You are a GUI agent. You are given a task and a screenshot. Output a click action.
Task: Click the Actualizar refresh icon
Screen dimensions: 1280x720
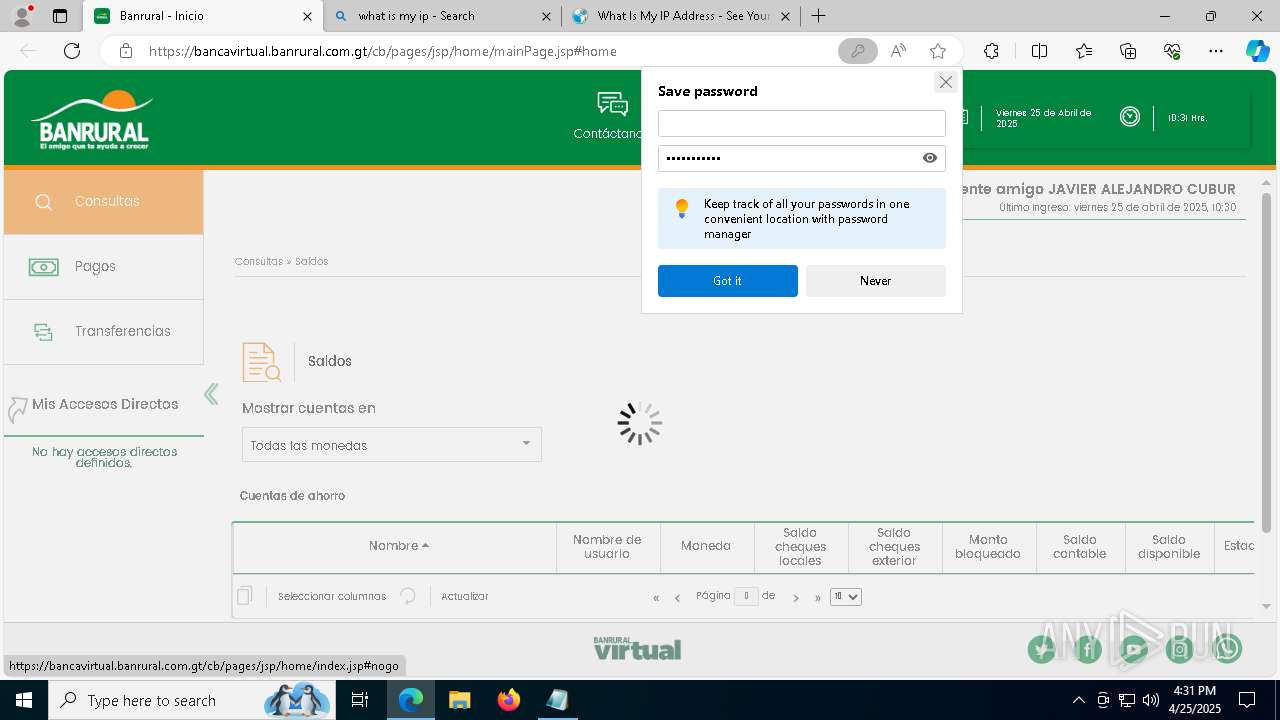[x=408, y=596]
